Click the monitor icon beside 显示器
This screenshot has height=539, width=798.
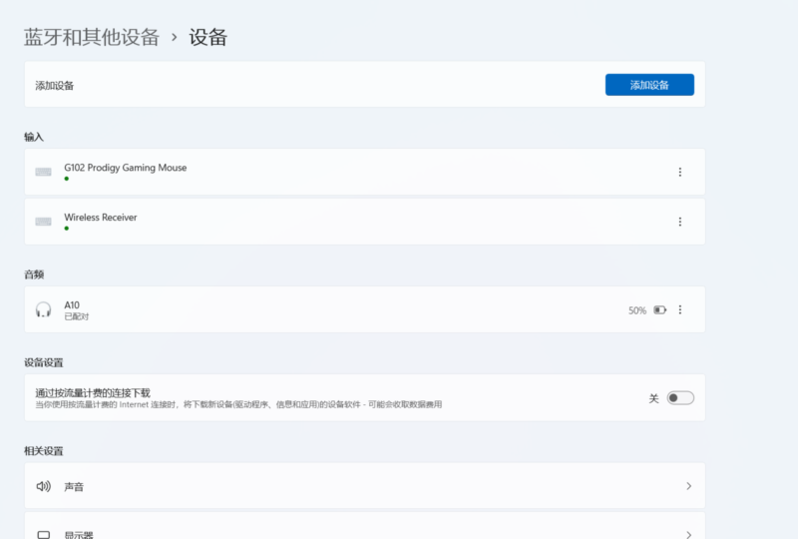pos(43,534)
